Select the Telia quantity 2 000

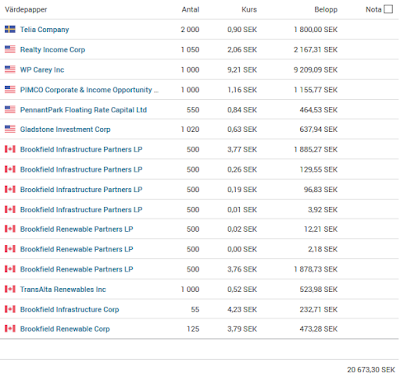(190, 30)
